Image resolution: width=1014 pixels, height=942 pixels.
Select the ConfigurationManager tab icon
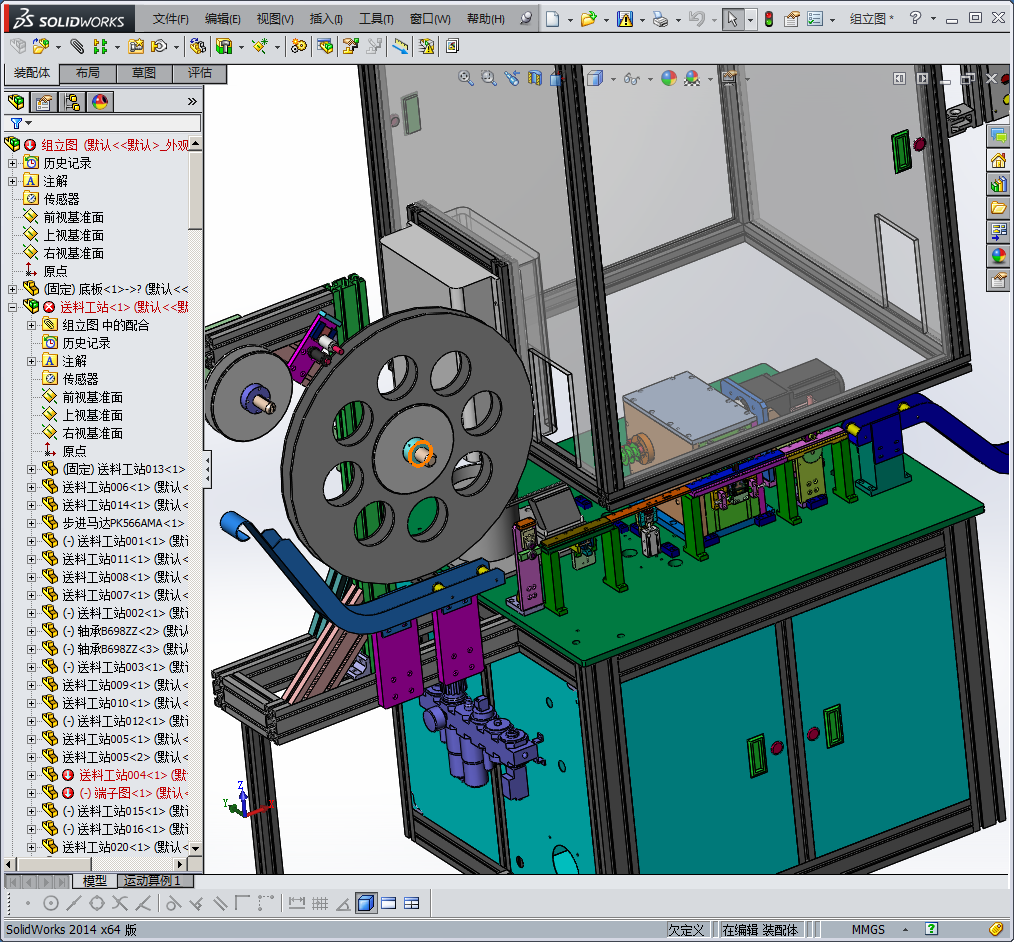point(72,101)
